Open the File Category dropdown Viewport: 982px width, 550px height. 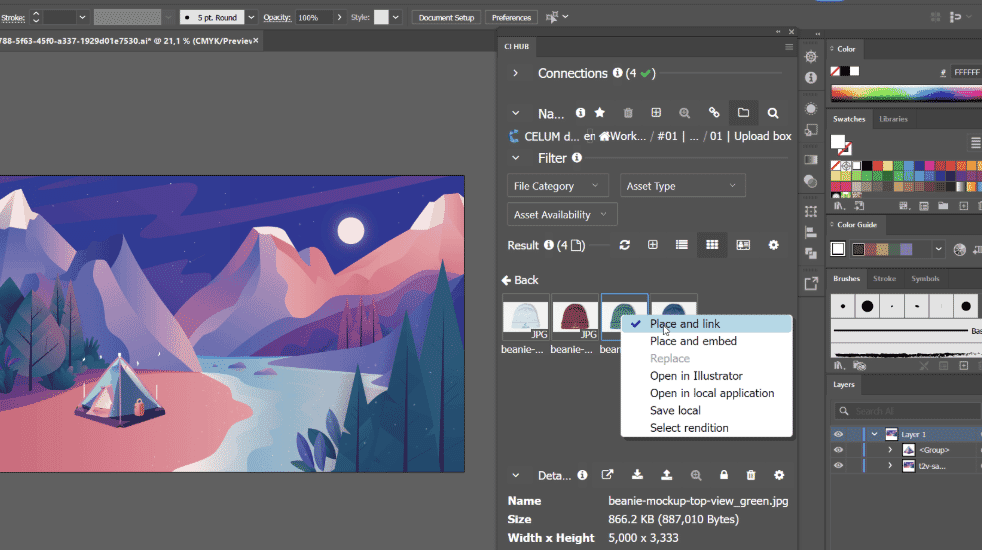(x=557, y=185)
